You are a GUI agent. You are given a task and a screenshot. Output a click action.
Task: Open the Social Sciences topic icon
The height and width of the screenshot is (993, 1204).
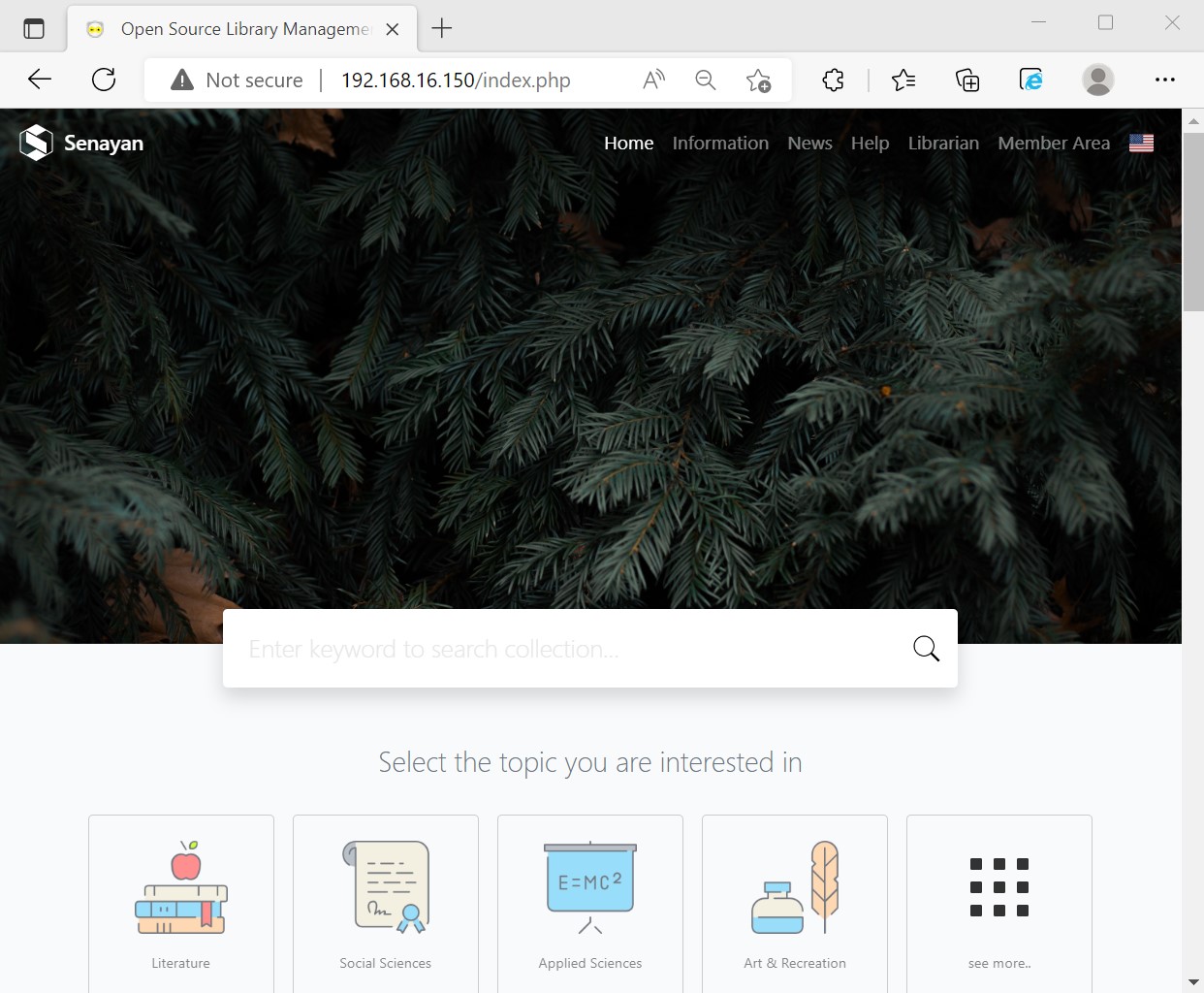[x=386, y=887]
